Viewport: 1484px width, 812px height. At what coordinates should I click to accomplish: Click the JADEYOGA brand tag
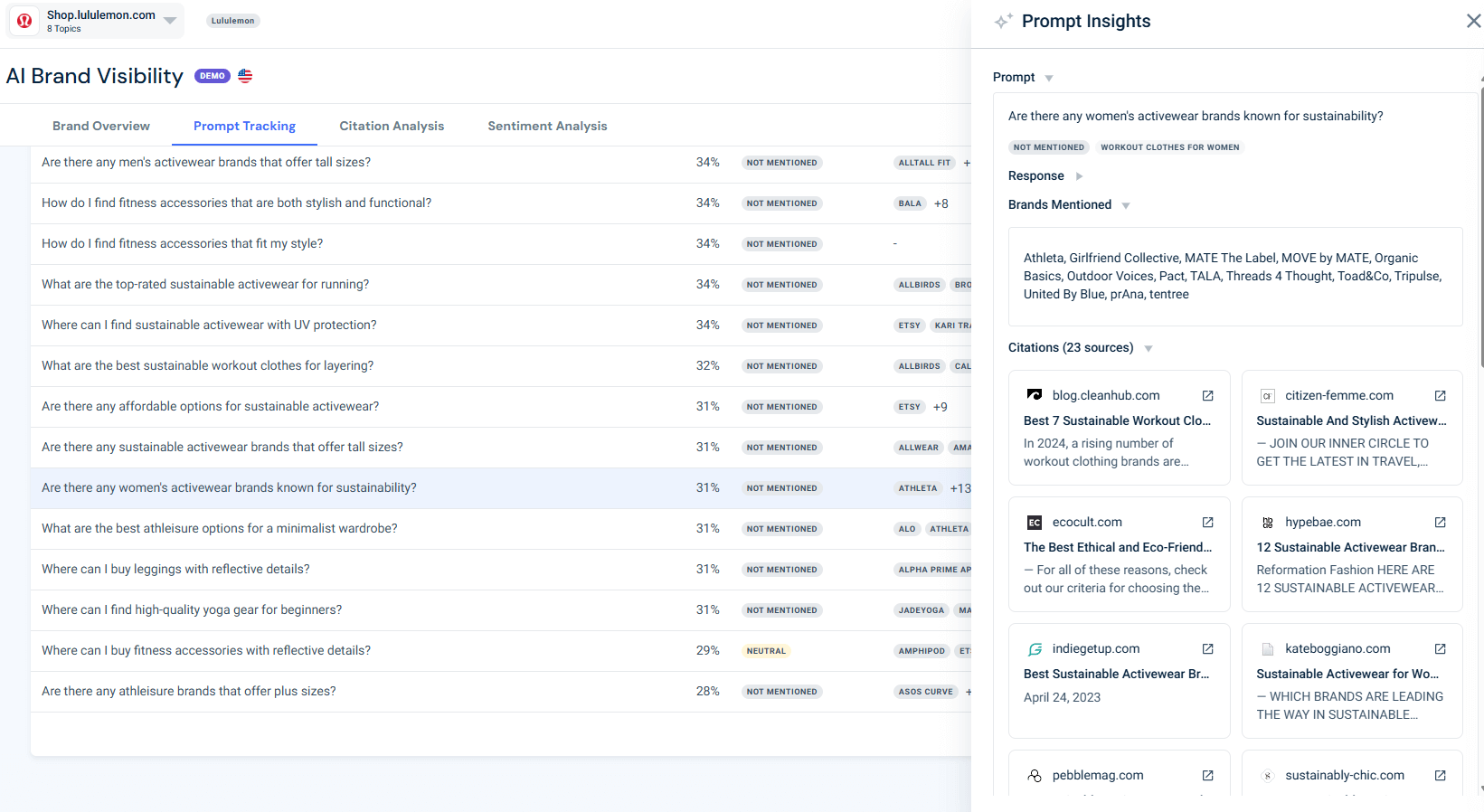pyautogui.click(x=921, y=610)
